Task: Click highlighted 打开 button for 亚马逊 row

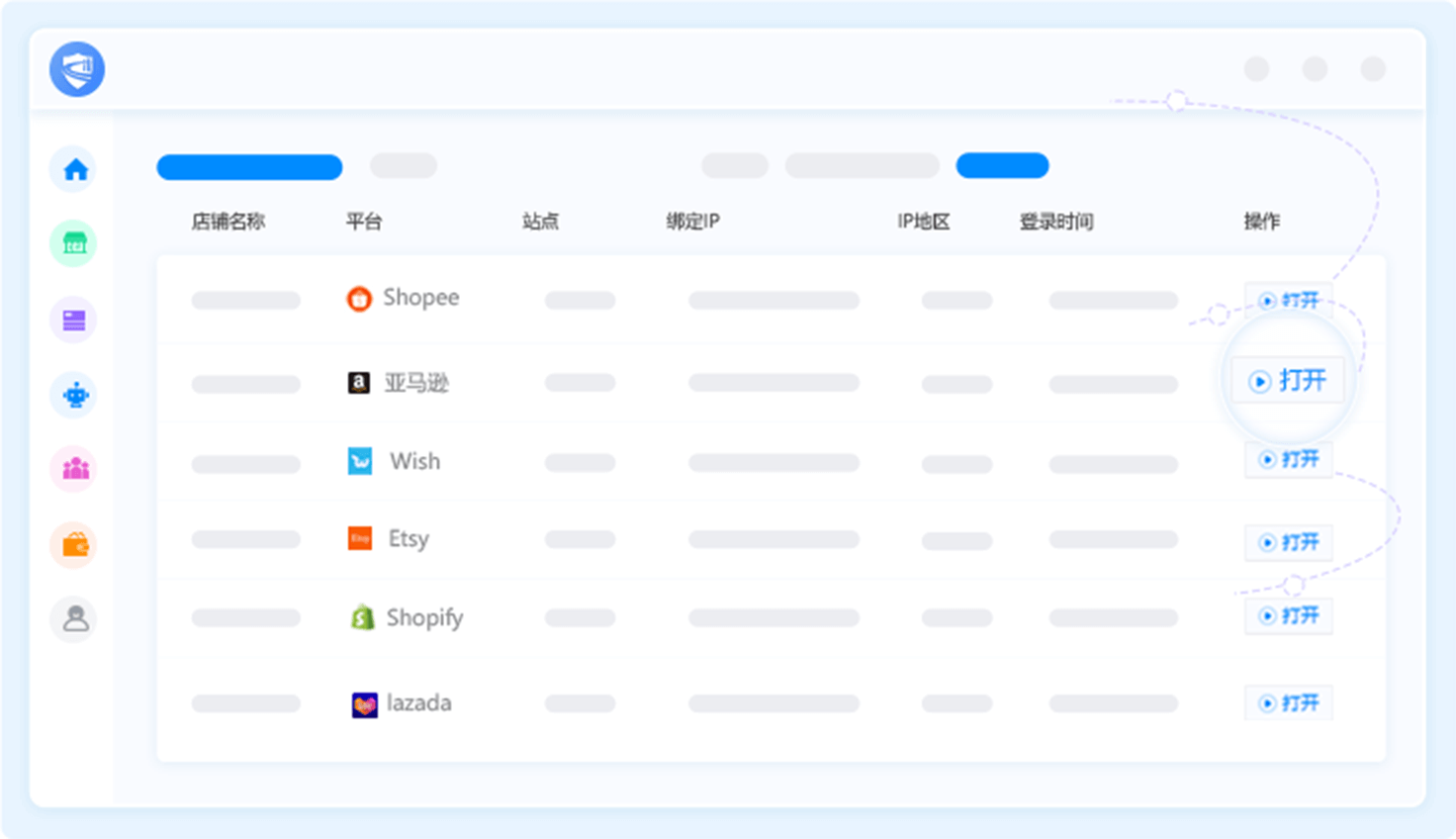Action: pos(1288,381)
